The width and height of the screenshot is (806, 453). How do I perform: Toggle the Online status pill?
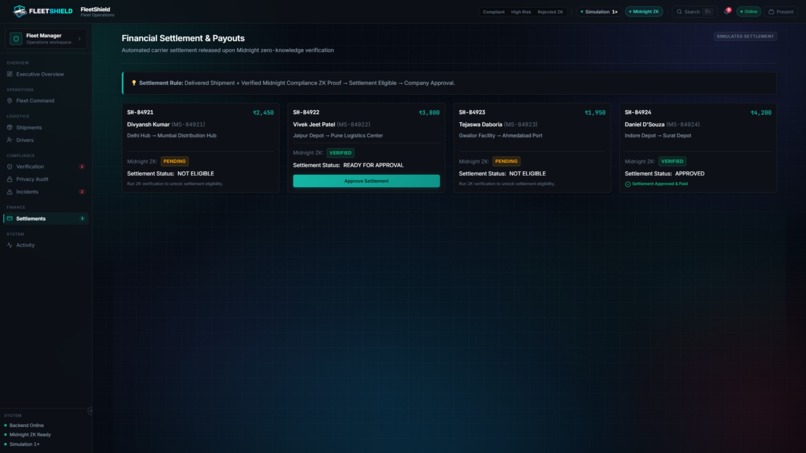pyautogui.click(x=748, y=11)
